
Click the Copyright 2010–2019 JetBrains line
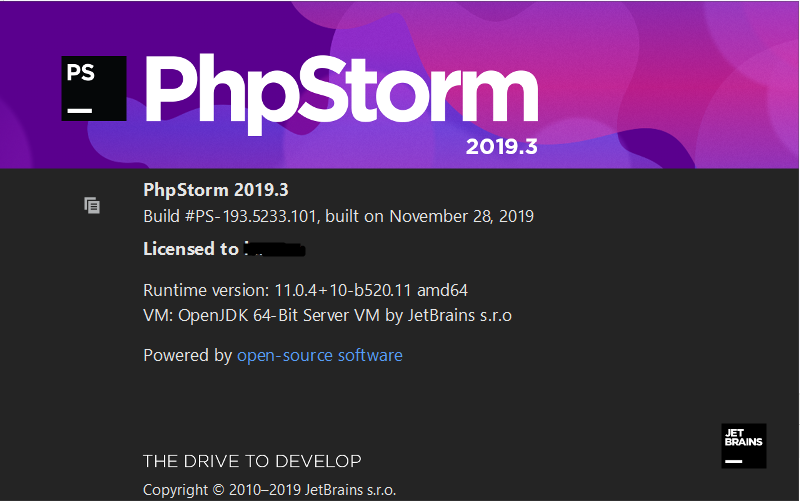coord(269,490)
